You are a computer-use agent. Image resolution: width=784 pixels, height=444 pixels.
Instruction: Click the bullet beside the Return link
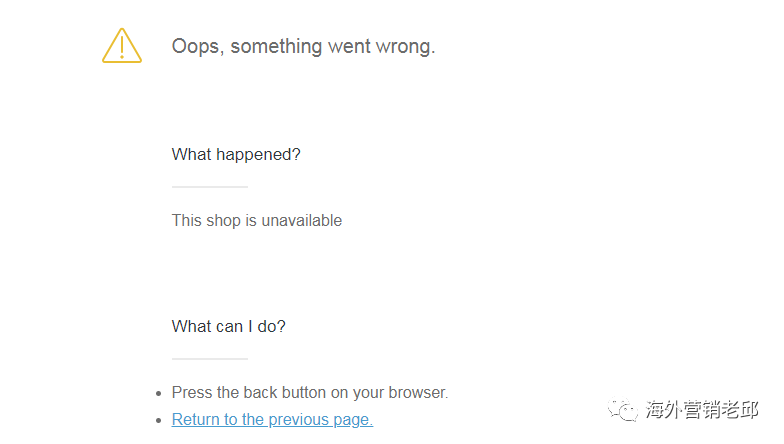158,421
